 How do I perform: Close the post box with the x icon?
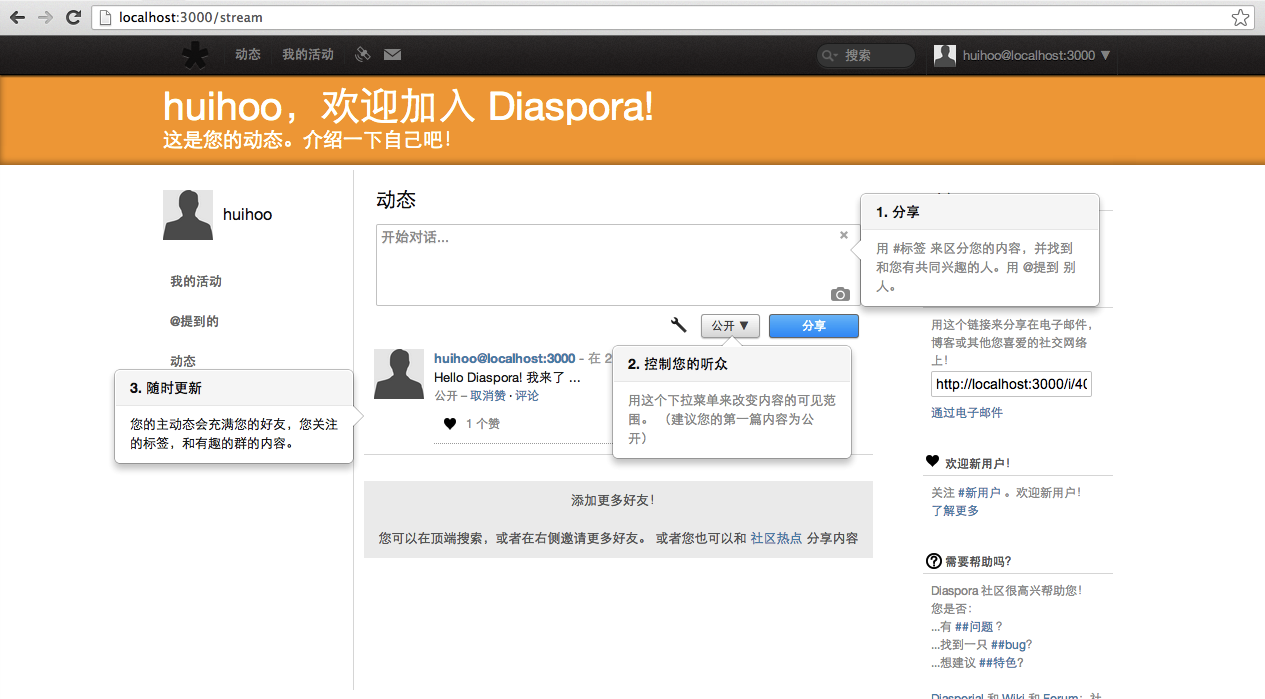pyautogui.click(x=843, y=236)
